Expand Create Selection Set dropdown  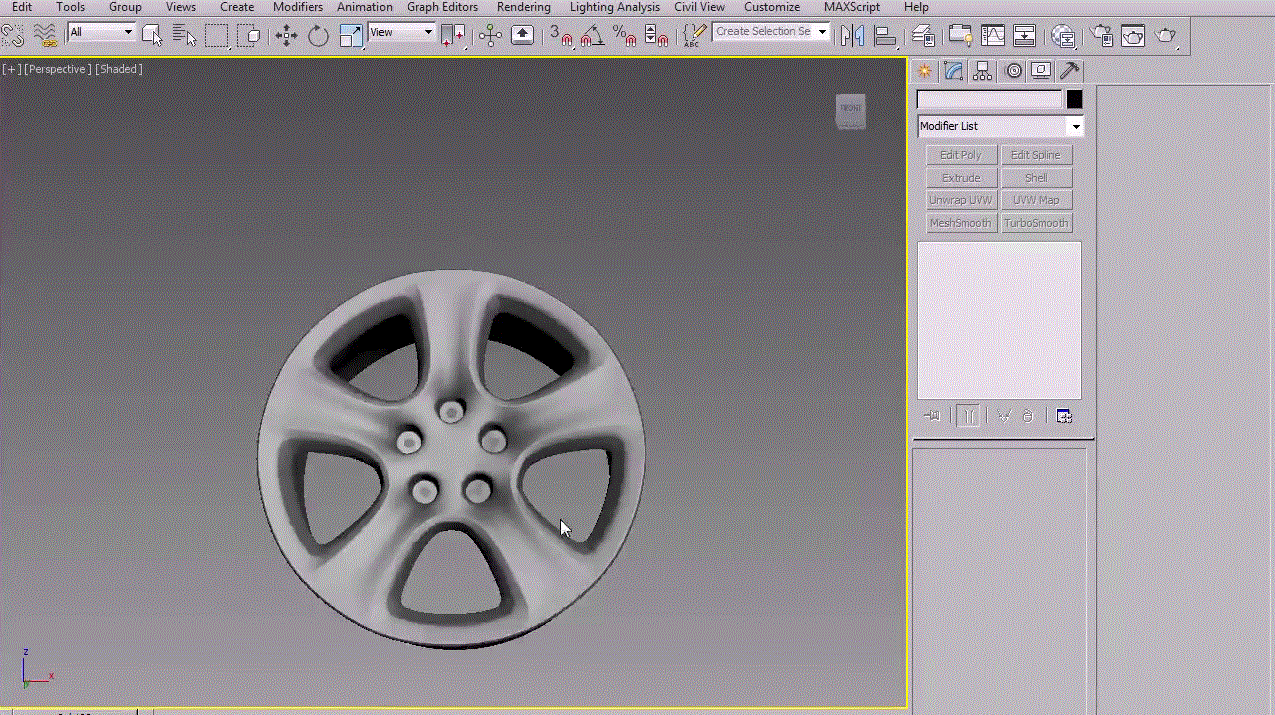[x=823, y=32]
